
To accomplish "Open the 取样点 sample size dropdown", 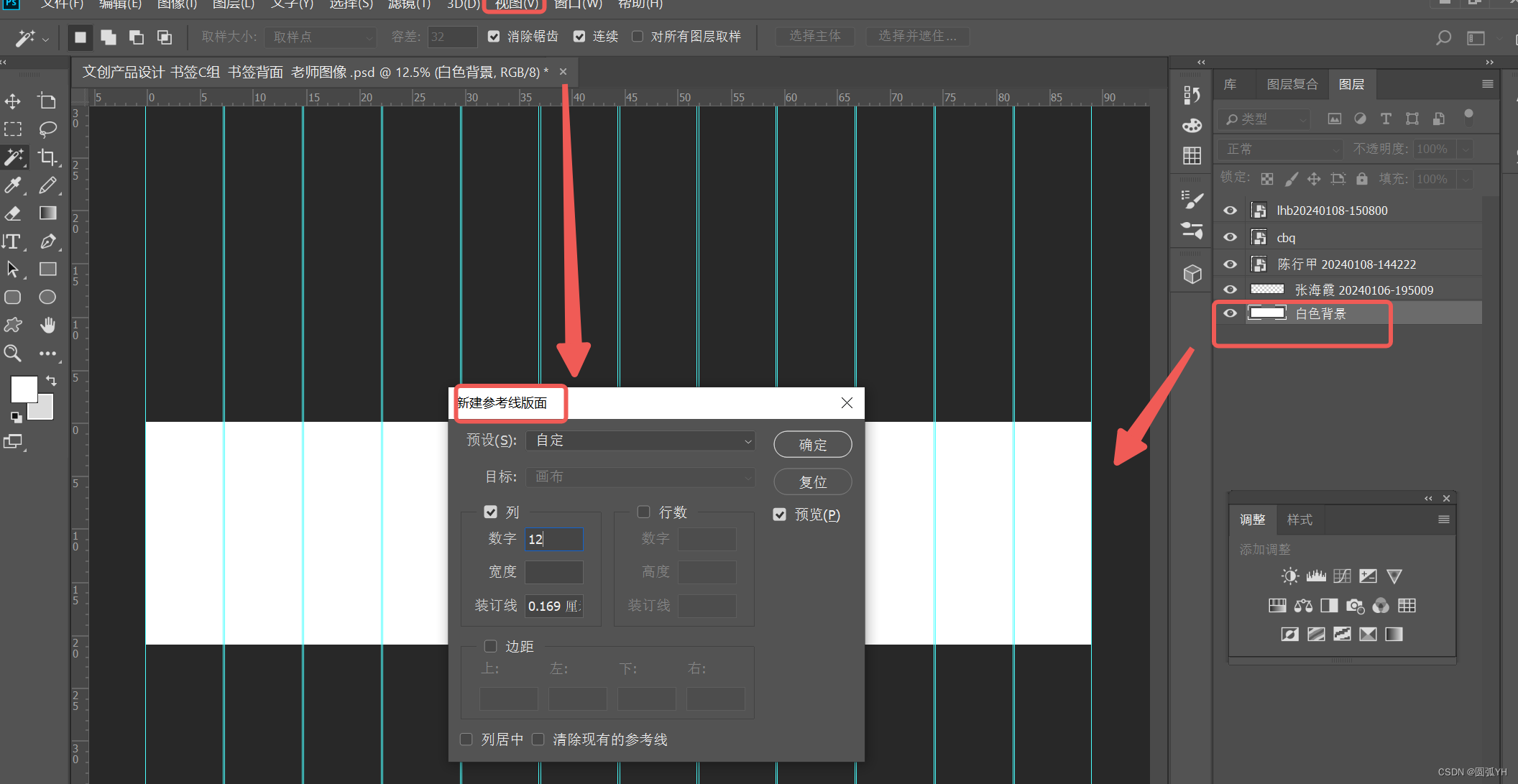I will (x=320, y=37).
